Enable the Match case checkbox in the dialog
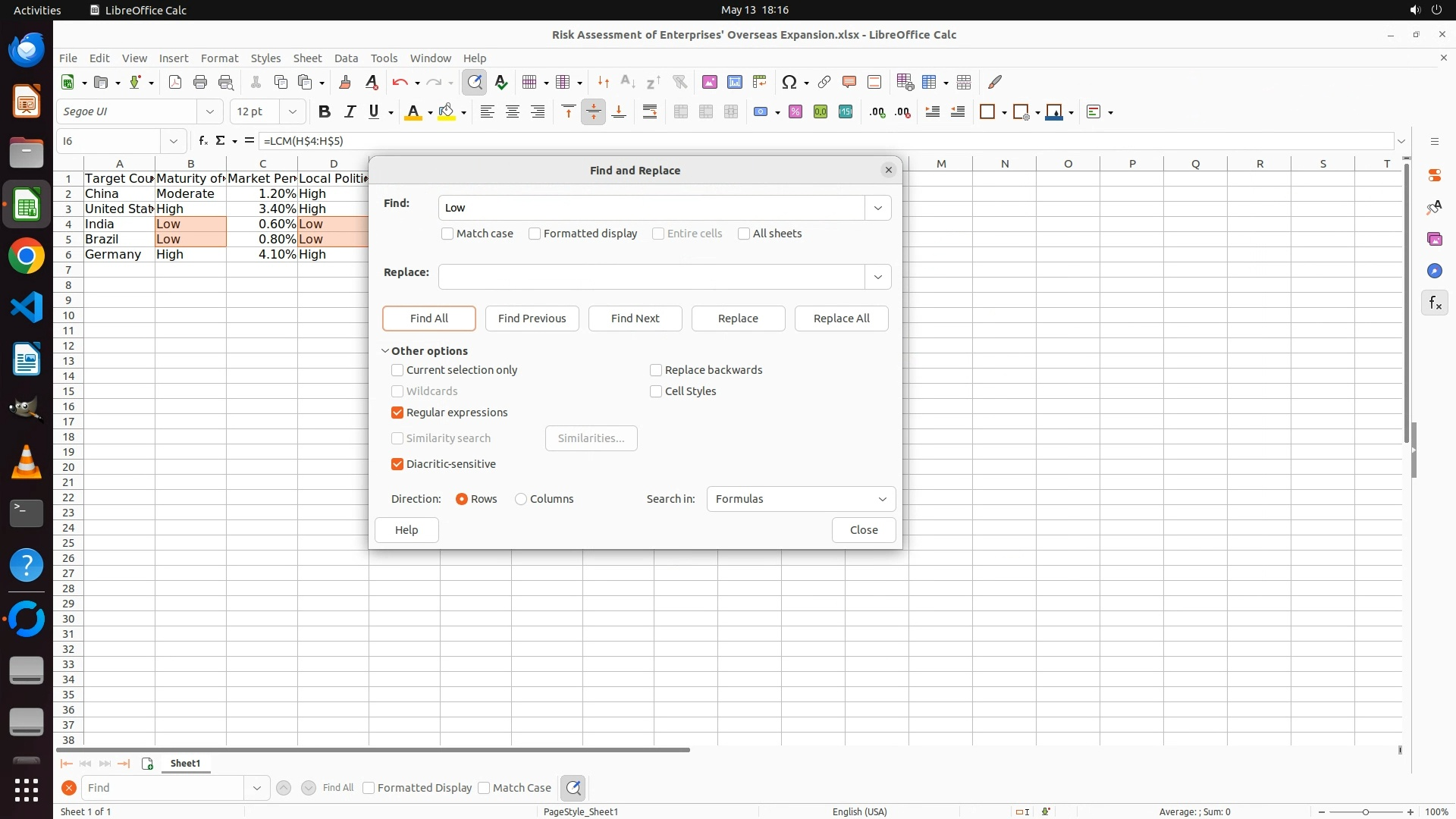Image resolution: width=1456 pixels, height=819 pixels. click(x=447, y=234)
